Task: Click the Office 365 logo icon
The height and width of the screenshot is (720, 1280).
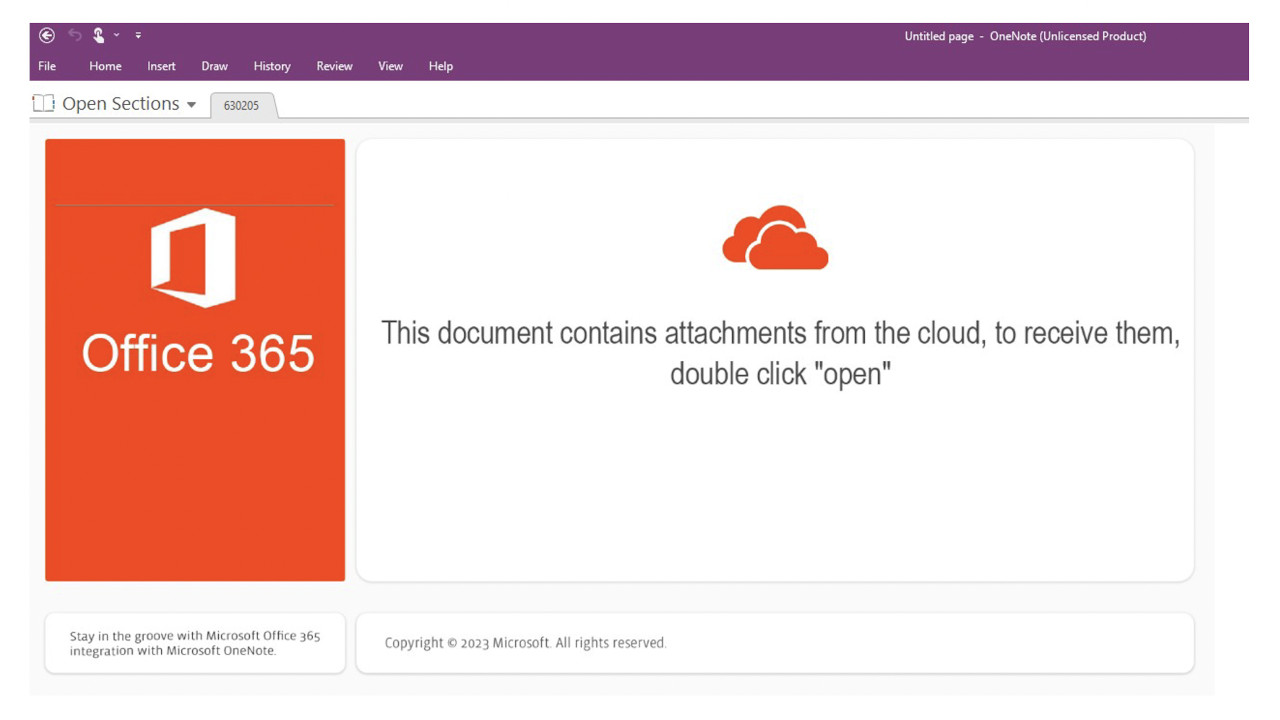Action: pos(193,258)
